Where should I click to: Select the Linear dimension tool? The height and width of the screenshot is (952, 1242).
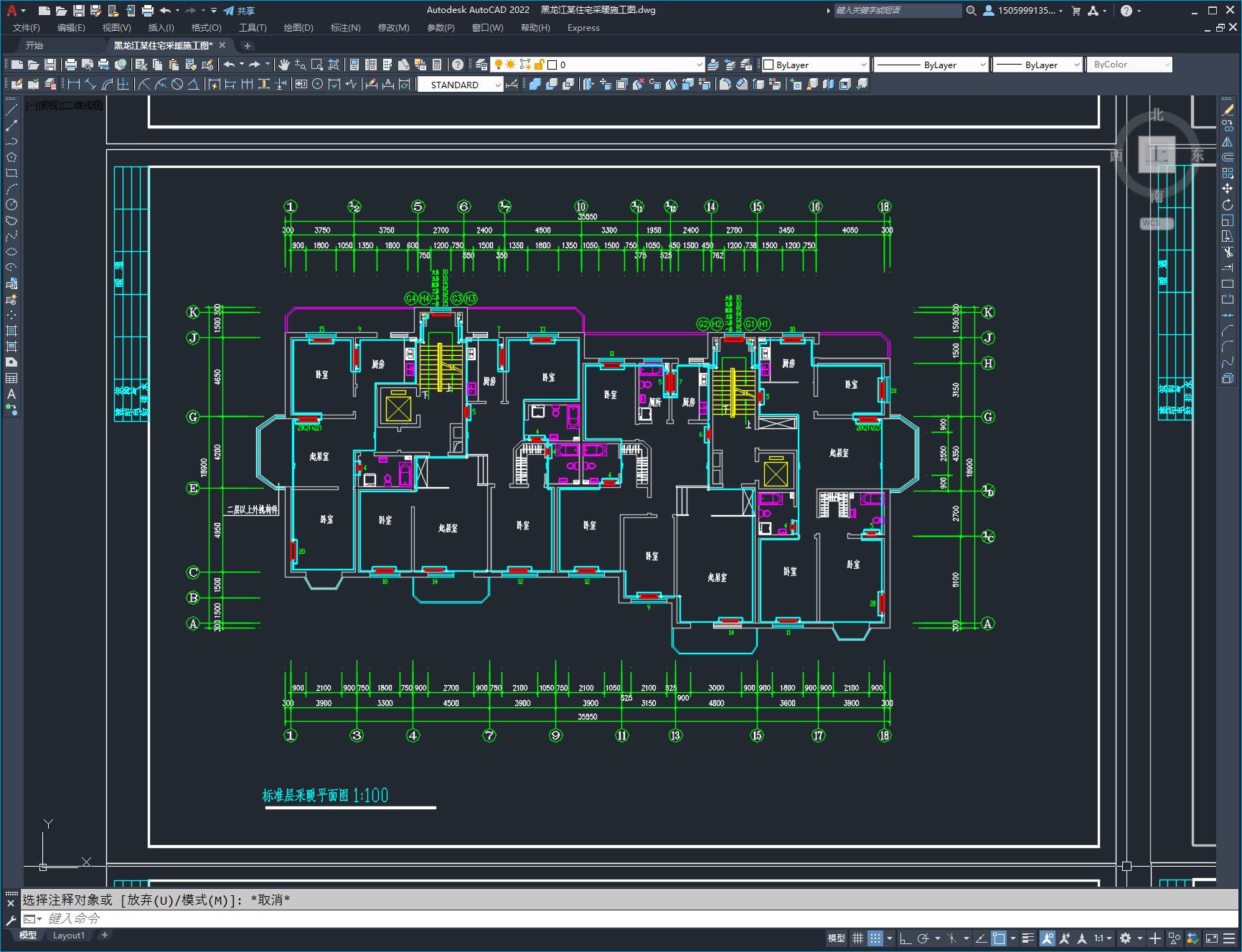click(73, 84)
